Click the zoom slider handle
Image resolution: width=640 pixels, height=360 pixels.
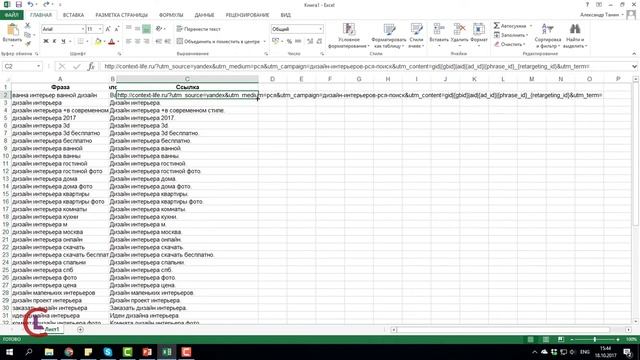point(595,340)
